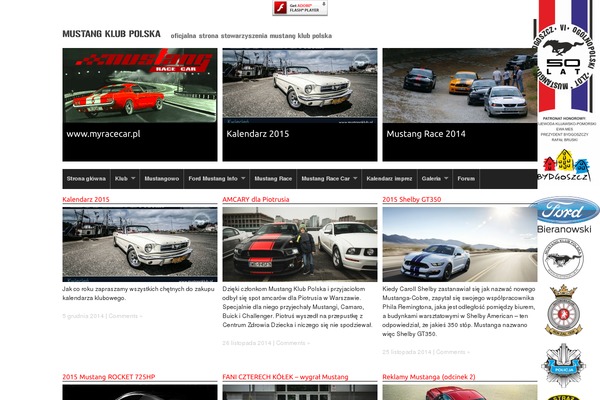Click the 'Kiedy Caroll Shelby zastanawiał' excerpt text
600x400 pixels.
pyautogui.click(x=459, y=312)
